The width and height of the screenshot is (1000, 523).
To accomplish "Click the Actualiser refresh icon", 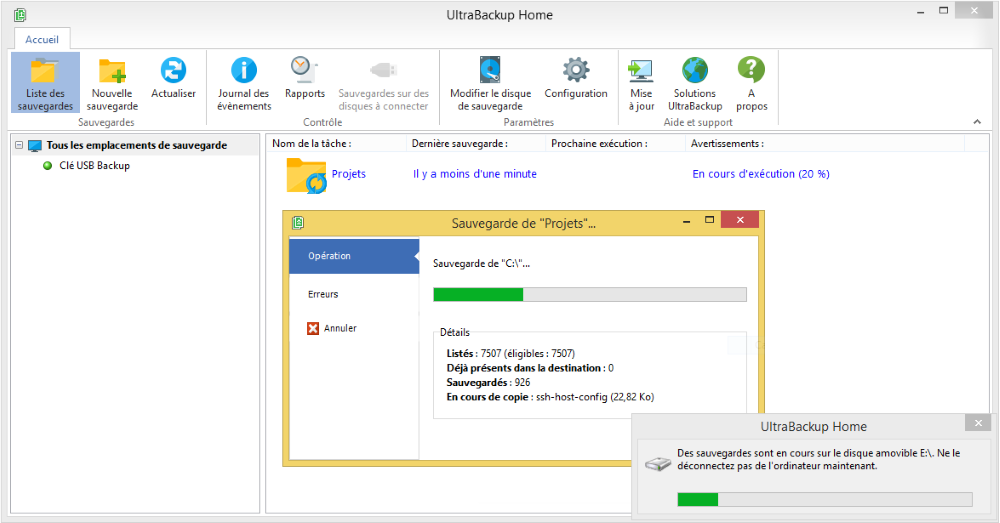I will [x=173, y=80].
